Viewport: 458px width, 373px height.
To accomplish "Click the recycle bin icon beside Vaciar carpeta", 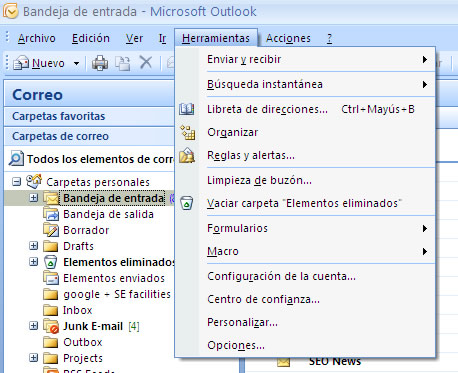I will pos(187,203).
